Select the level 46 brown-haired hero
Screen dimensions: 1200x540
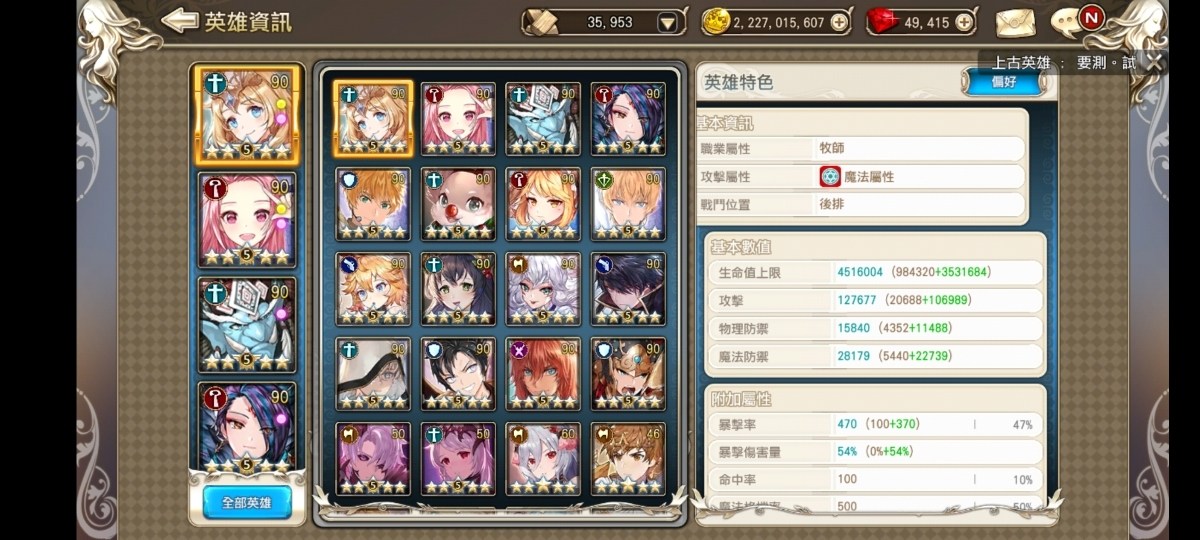pyautogui.click(x=628, y=459)
